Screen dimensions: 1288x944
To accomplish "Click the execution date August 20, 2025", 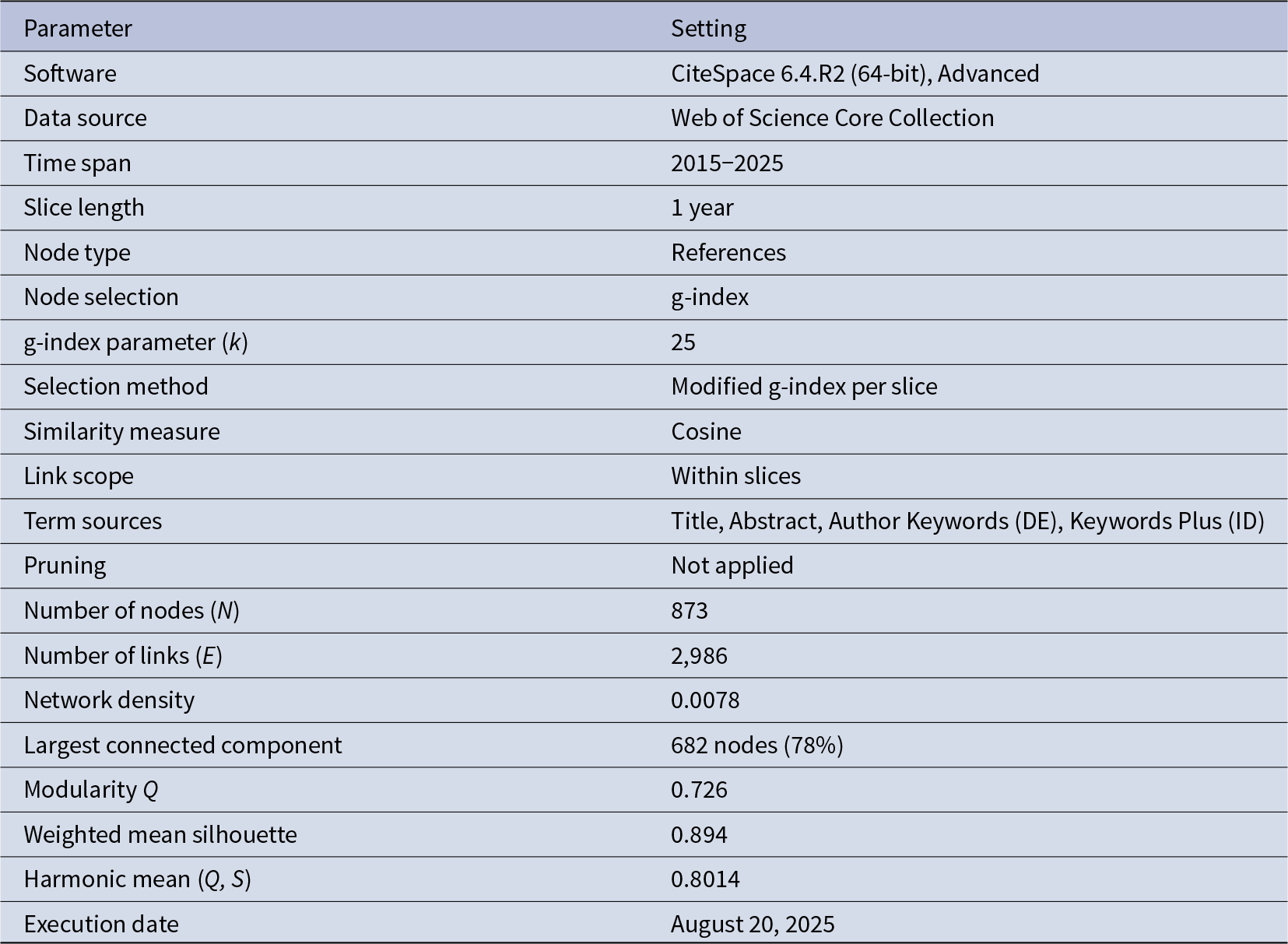I will coord(753,924).
